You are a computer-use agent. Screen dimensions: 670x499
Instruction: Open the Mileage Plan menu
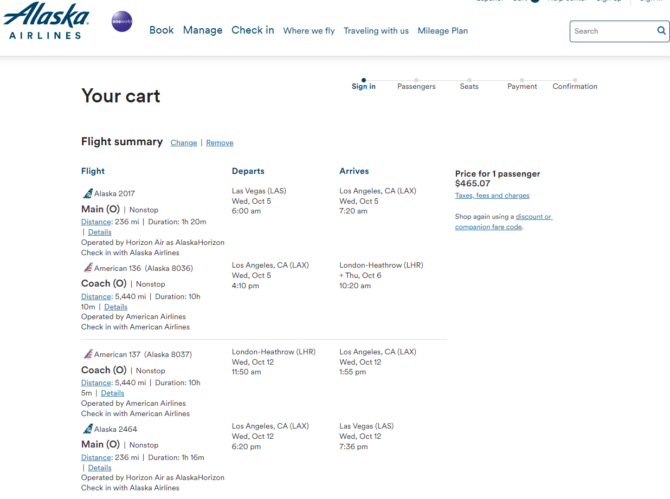pos(443,31)
